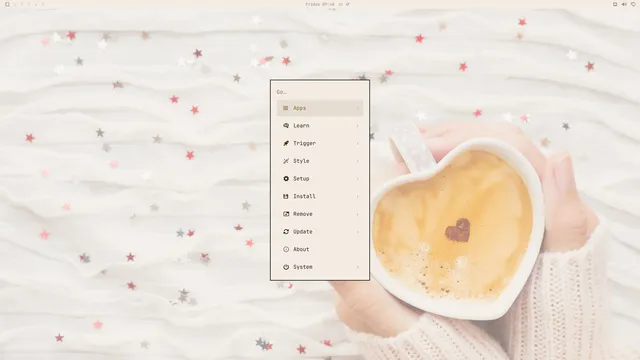Image resolution: width=640 pixels, height=360 pixels.
Task: Select the Learn menu label
Action: tap(301, 126)
